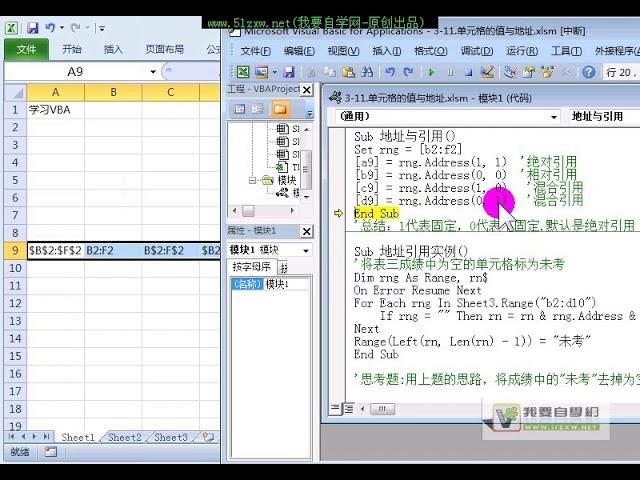
Task: Click the green 文件 button in Excel
Action: (x=26, y=49)
